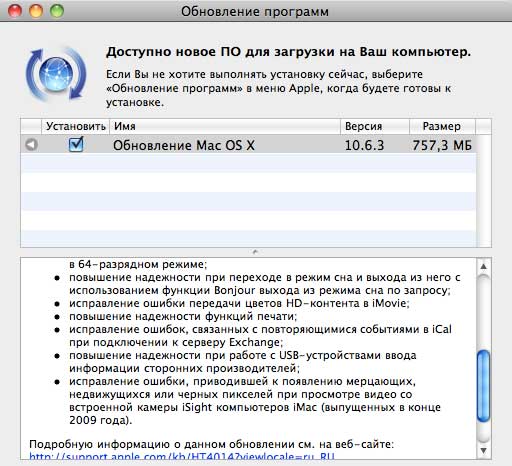Click the 10.6.3 version cell
The height and width of the screenshot is (466, 512).
pos(364,145)
